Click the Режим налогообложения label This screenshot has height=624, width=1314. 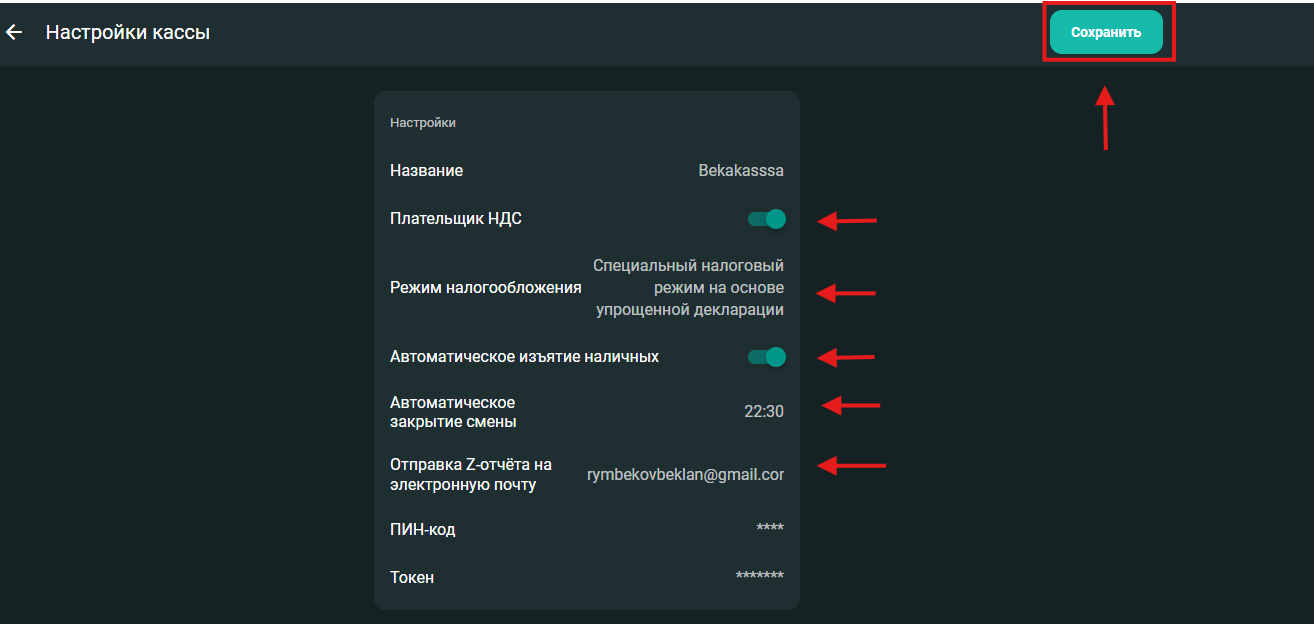[486, 288]
